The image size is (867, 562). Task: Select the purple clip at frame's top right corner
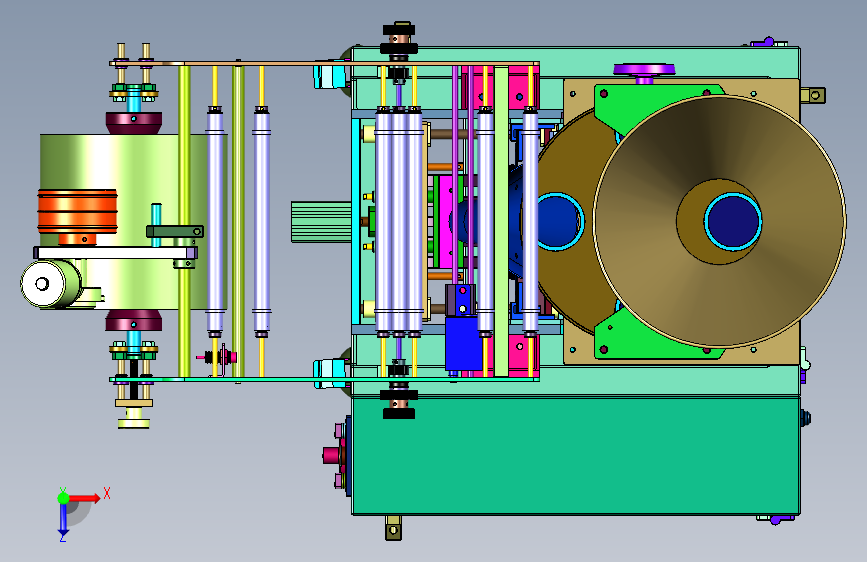(769, 42)
